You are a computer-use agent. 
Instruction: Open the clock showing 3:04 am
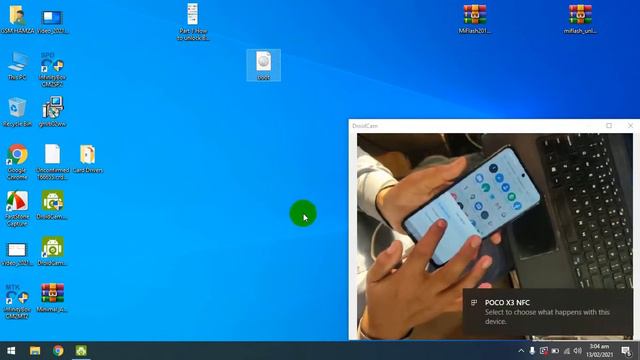[600, 351]
